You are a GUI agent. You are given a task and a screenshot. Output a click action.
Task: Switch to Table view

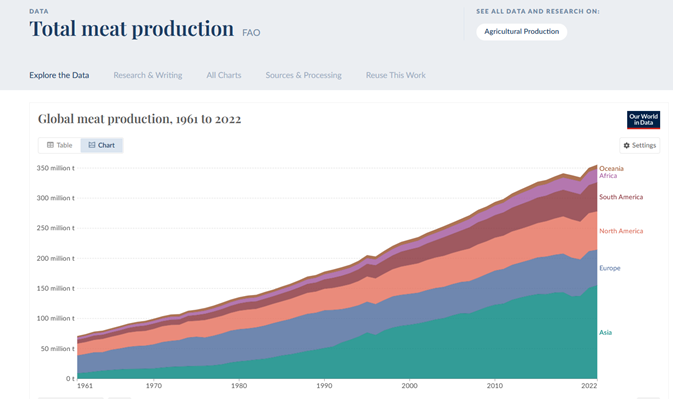click(x=59, y=145)
